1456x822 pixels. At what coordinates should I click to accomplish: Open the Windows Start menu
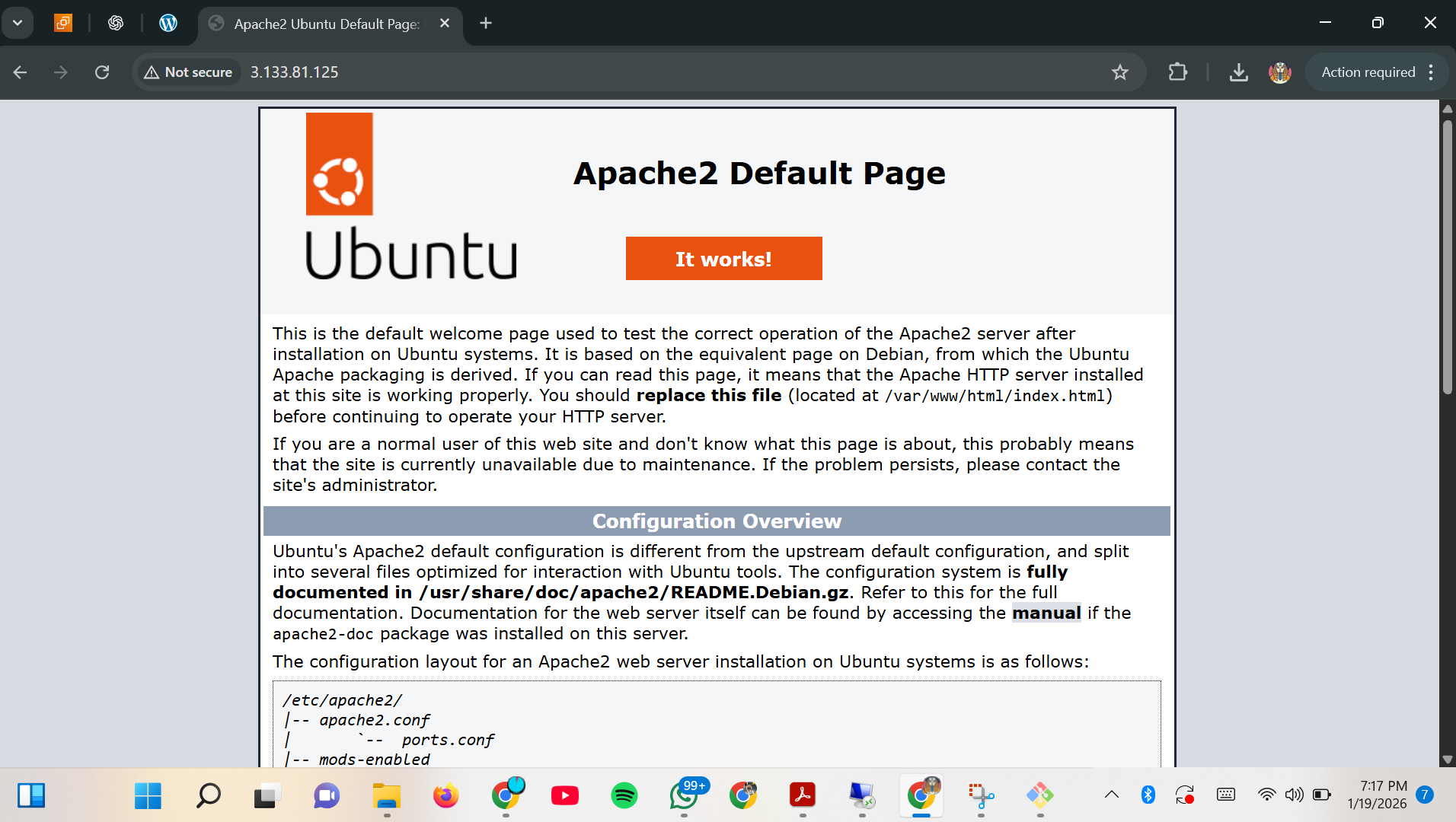point(148,795)
